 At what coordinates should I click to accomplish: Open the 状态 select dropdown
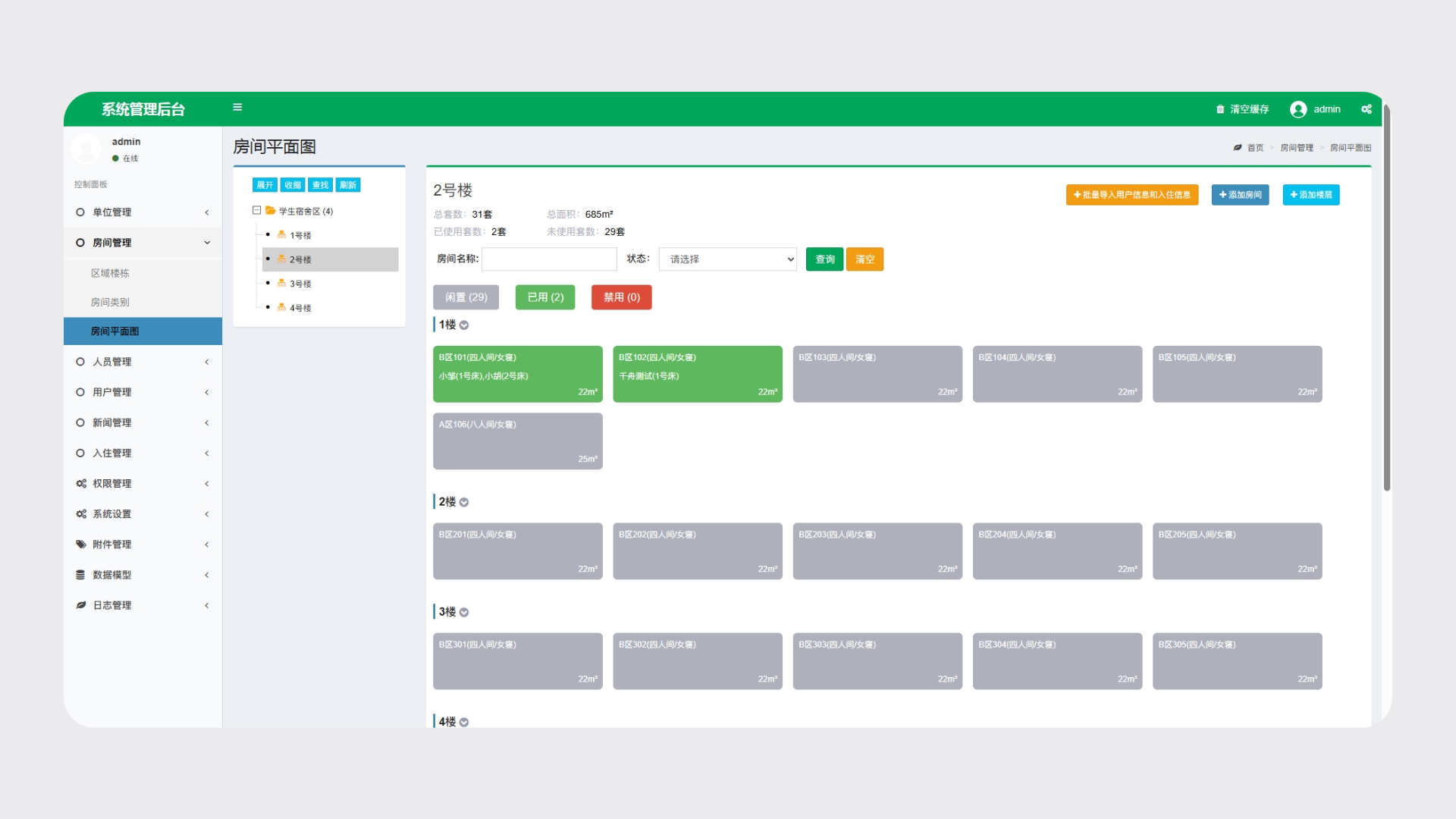tap(727, 259)
